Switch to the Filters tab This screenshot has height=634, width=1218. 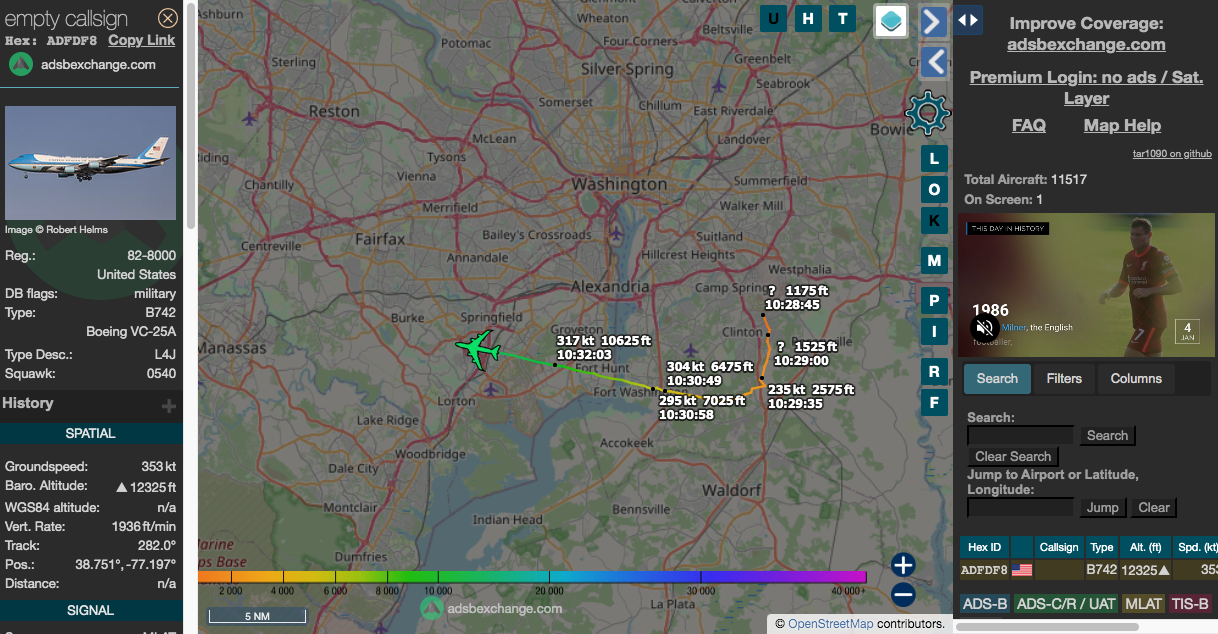[1064, 379]
